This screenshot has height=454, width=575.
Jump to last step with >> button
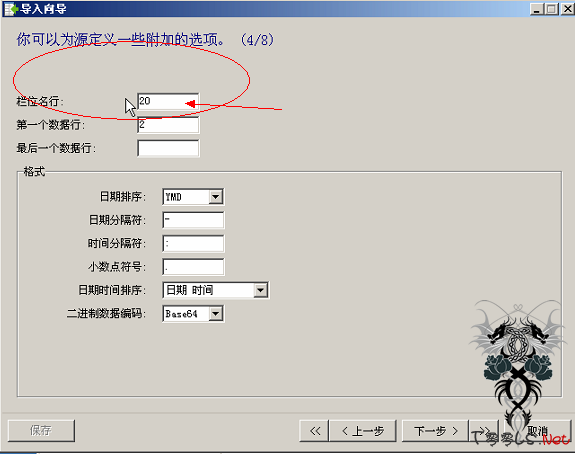pos(484,431)
